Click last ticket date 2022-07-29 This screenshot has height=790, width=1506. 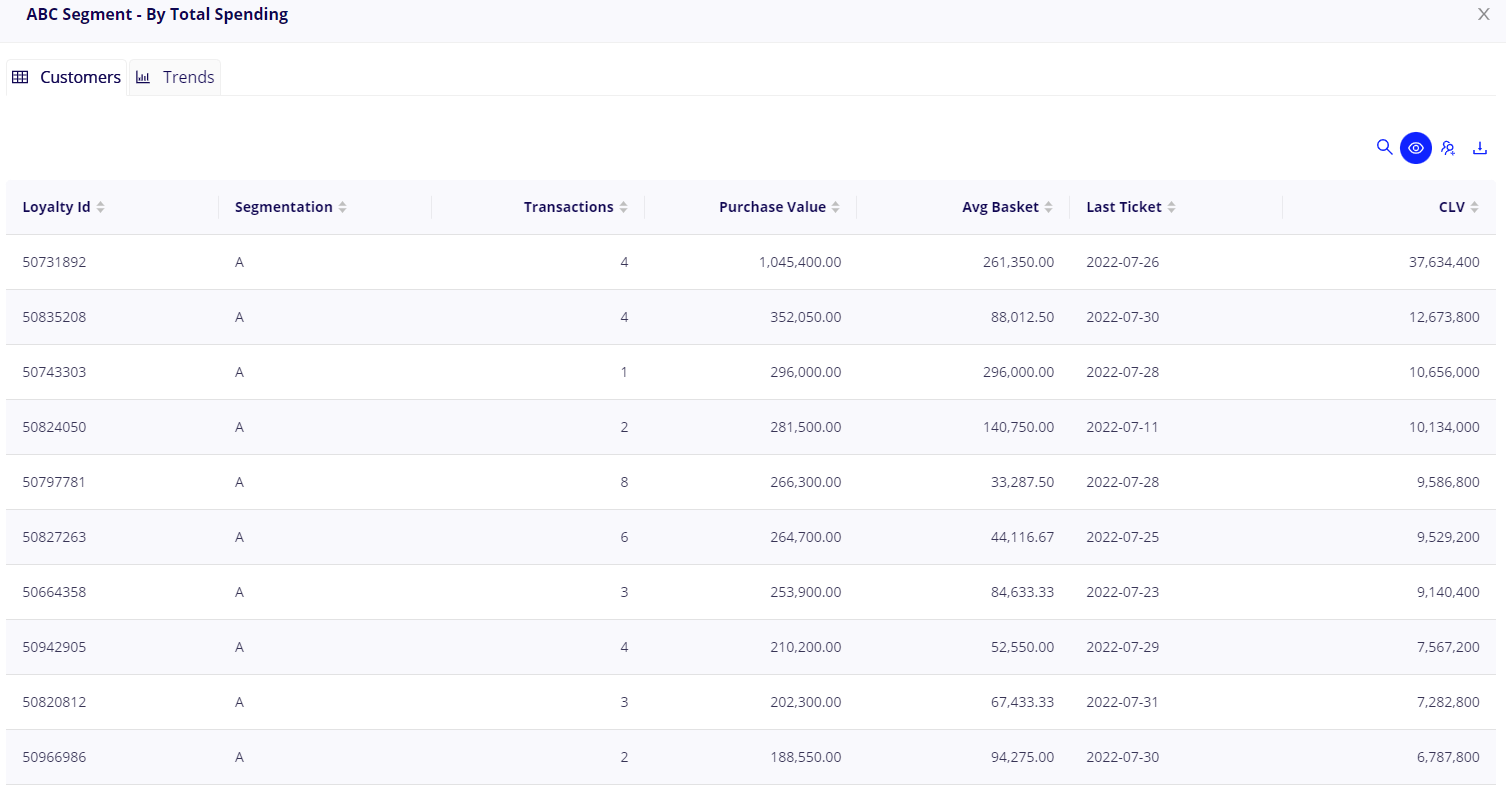tap(1122, 647)
